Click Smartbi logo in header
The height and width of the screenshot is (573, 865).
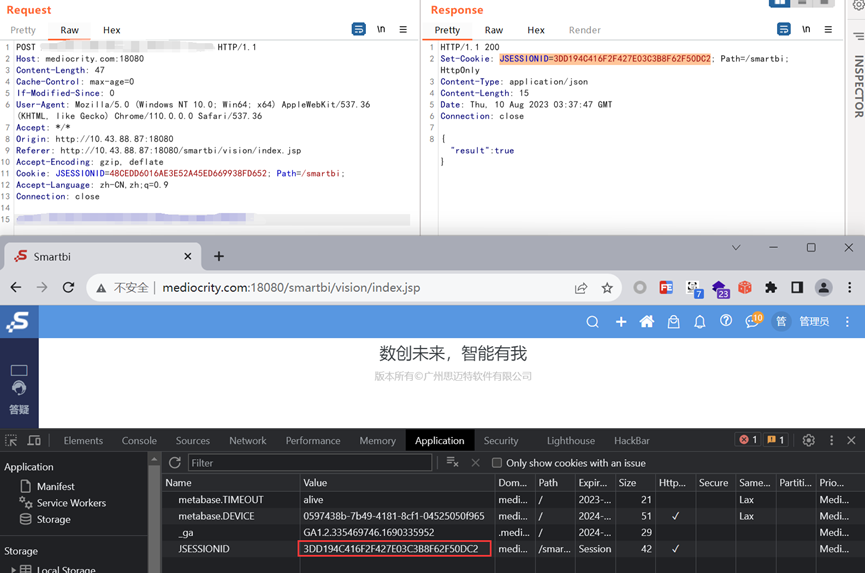[x=19, y=321]
